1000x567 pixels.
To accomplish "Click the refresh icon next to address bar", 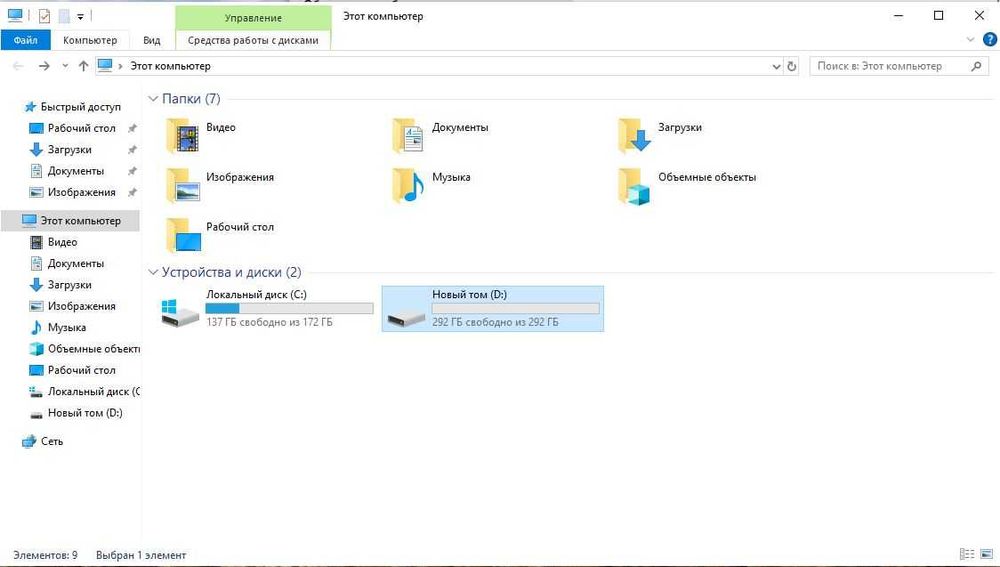I will pyautogui.click(x=792, y=66).
